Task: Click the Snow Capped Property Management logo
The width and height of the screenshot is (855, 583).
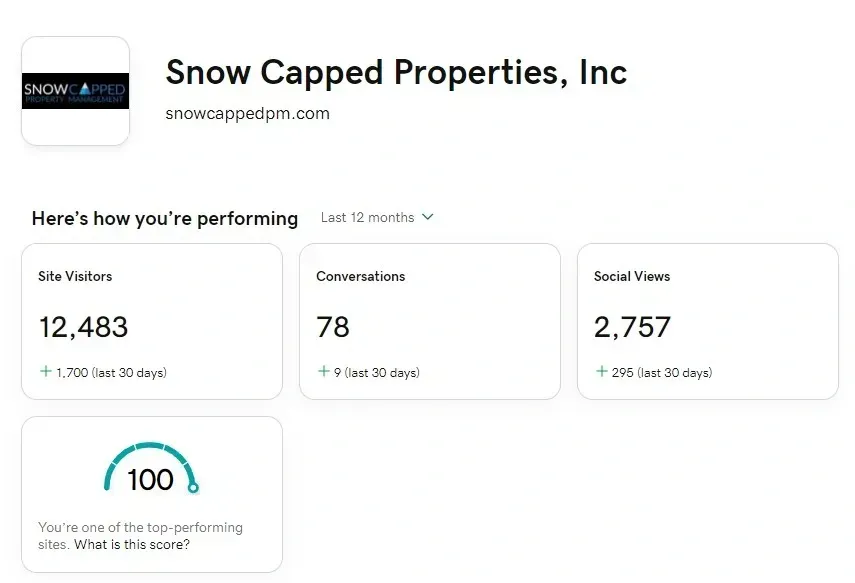Action: tap(75, 91)
